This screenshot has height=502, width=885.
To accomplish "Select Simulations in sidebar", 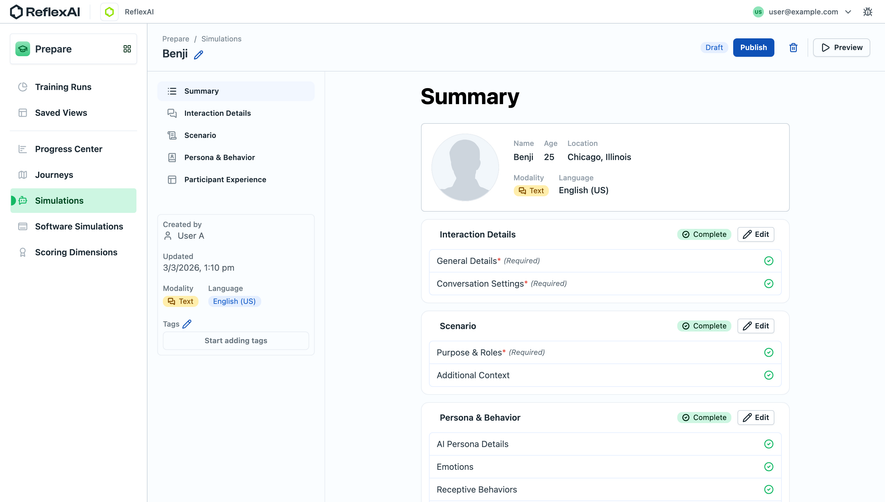I will tap(73, 200).
